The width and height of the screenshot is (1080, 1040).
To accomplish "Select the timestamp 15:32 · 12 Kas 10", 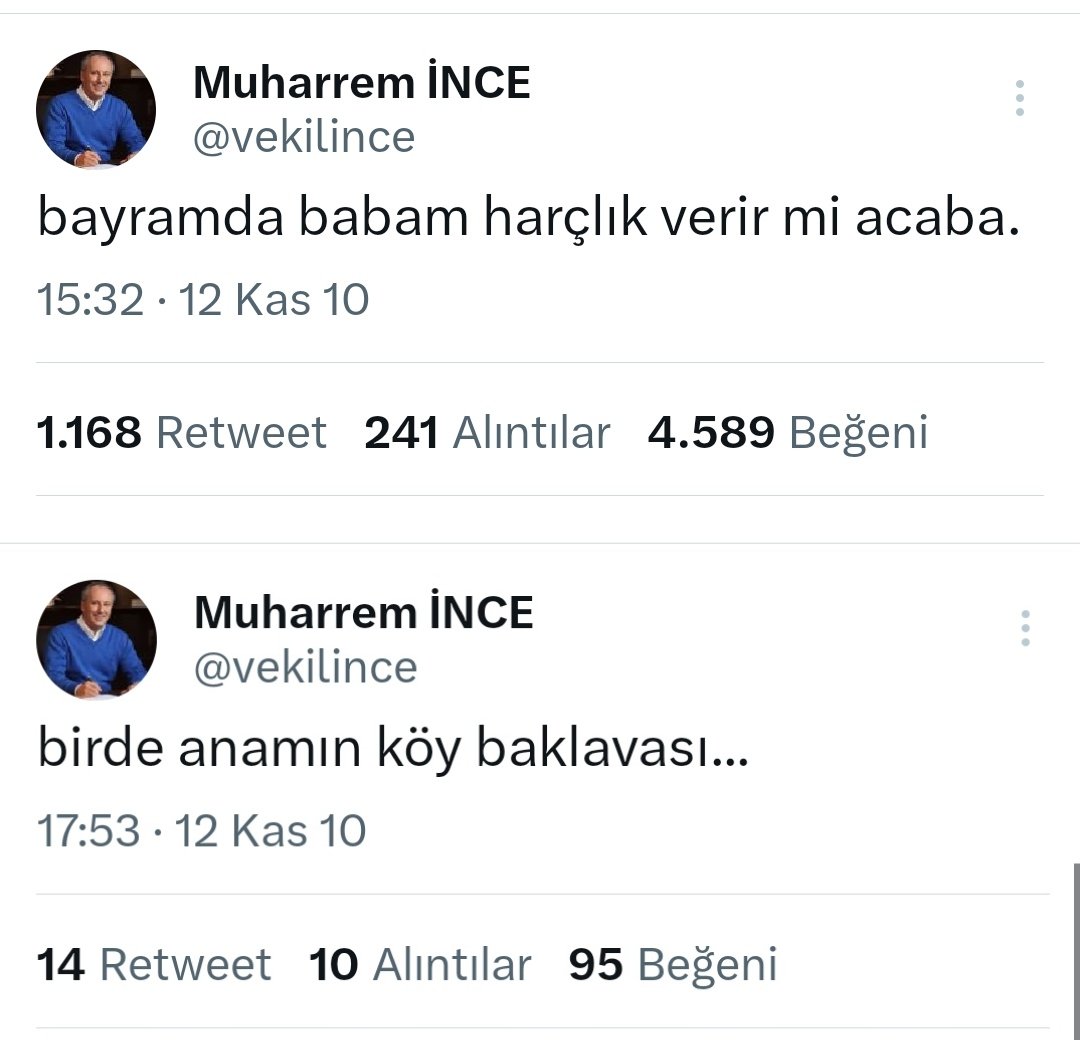I will (202, 299).
